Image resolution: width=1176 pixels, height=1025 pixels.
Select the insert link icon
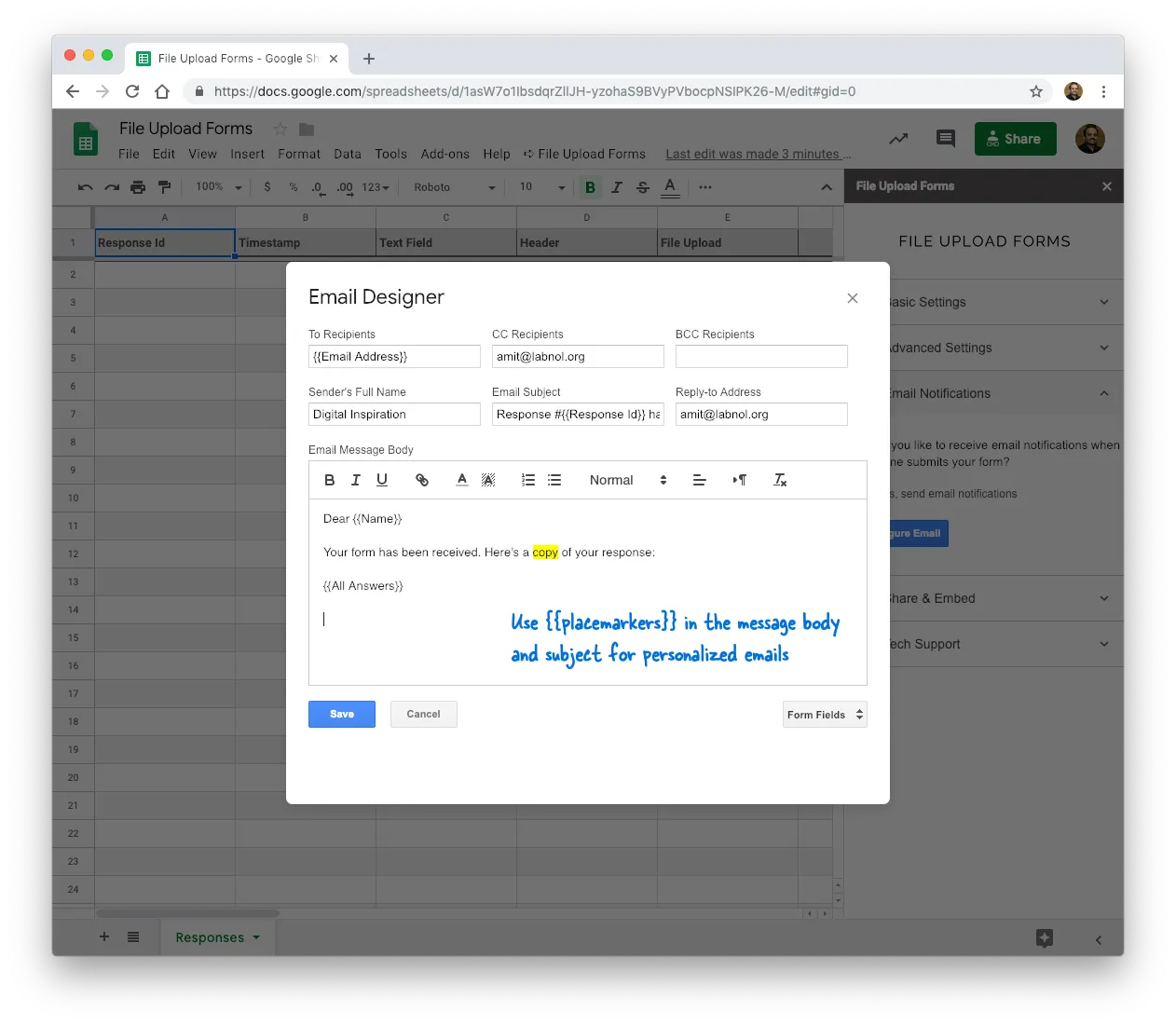click(422, 479)
